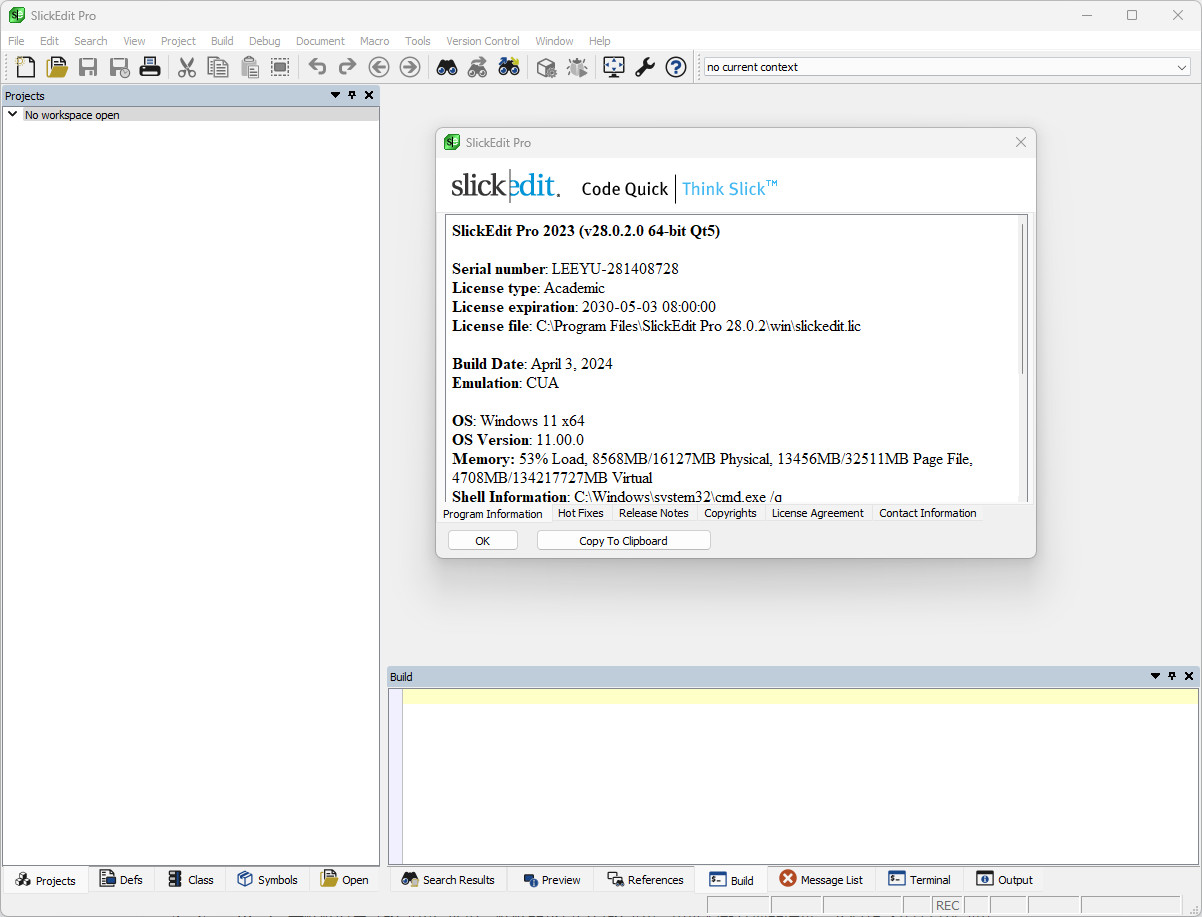This screenshot has width=1202, height=917.
Task: Switch to the Symbols tab
Action: (x=267, y=879)
